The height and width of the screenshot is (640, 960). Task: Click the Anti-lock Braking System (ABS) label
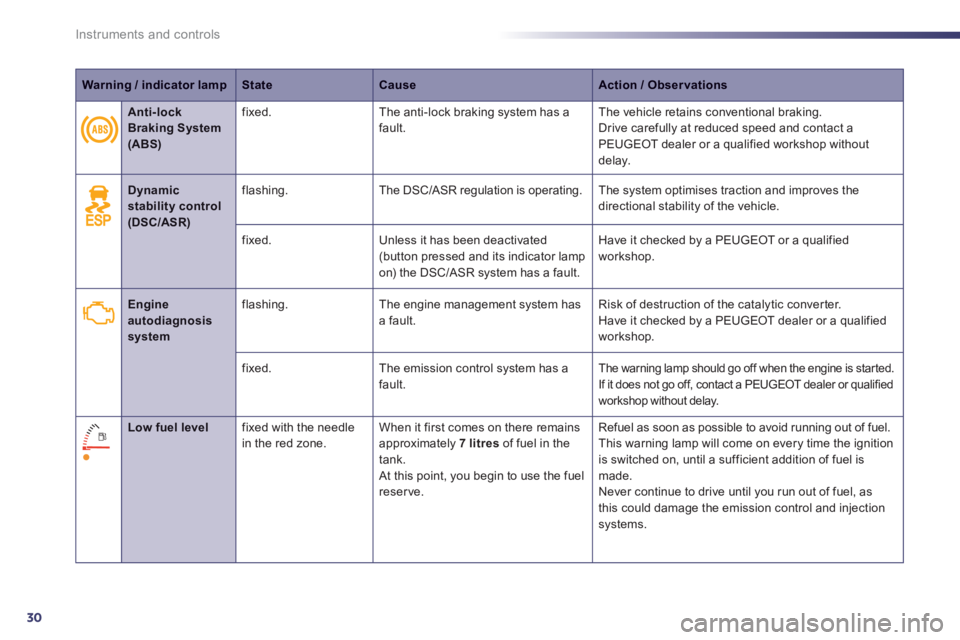tap(174, 128)
